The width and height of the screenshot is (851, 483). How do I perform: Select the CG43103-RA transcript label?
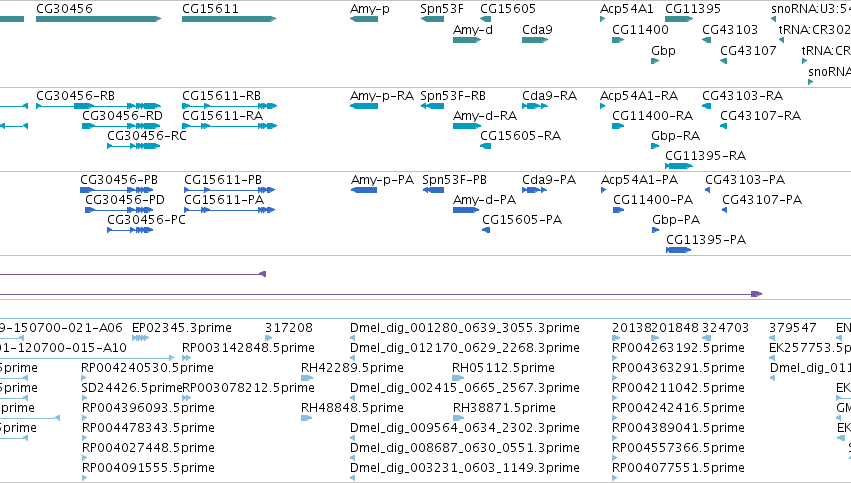[x=742, y=96]
